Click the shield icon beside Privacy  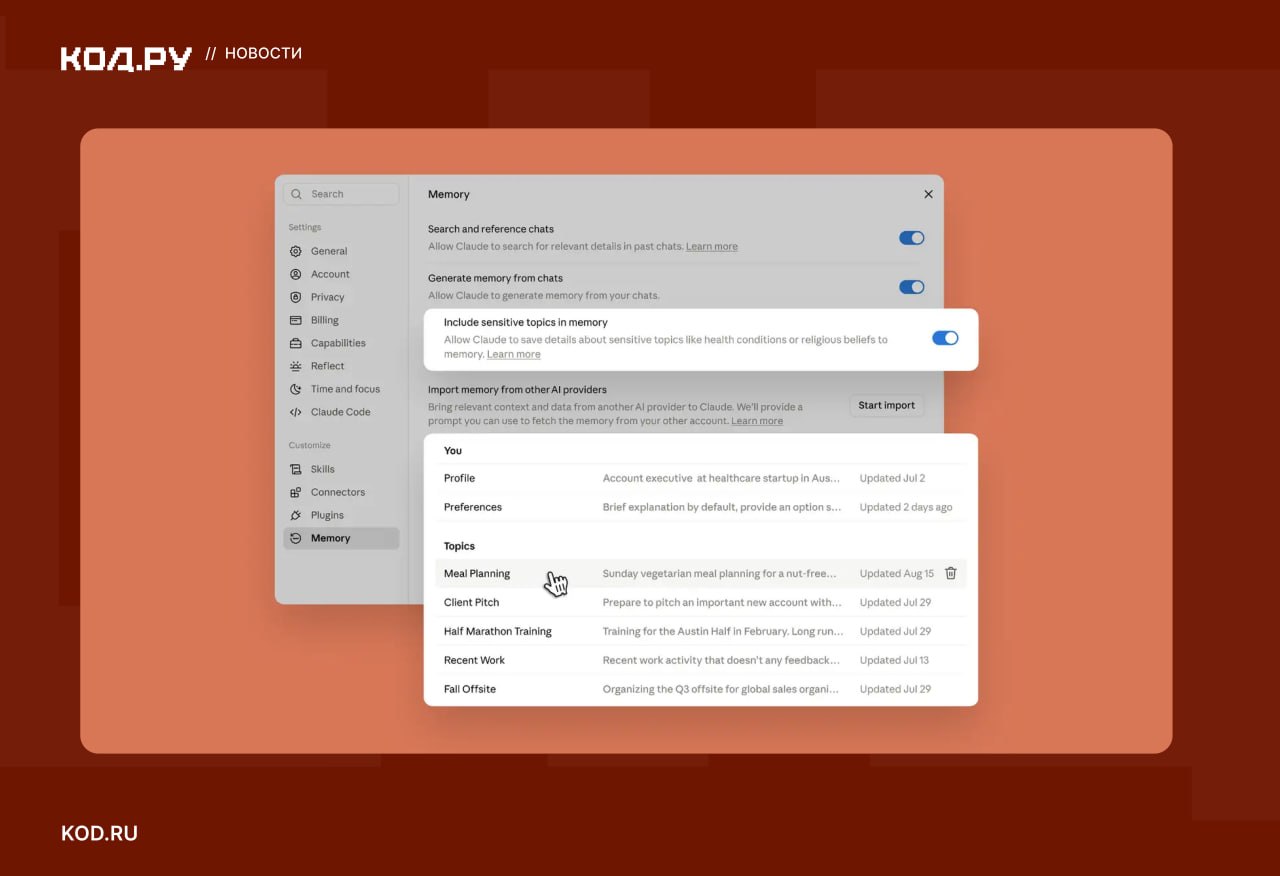click(x=295, y=297)
